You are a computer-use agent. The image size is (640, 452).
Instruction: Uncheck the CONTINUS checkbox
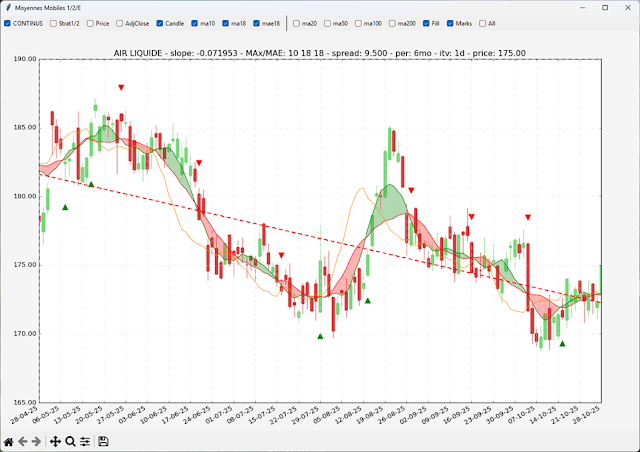(7, 22)
